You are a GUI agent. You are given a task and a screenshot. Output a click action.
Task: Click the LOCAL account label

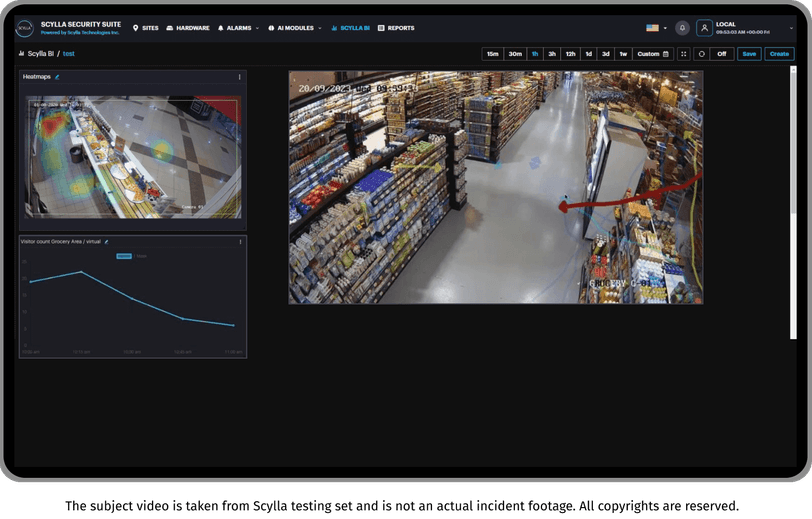coord(726,24)
